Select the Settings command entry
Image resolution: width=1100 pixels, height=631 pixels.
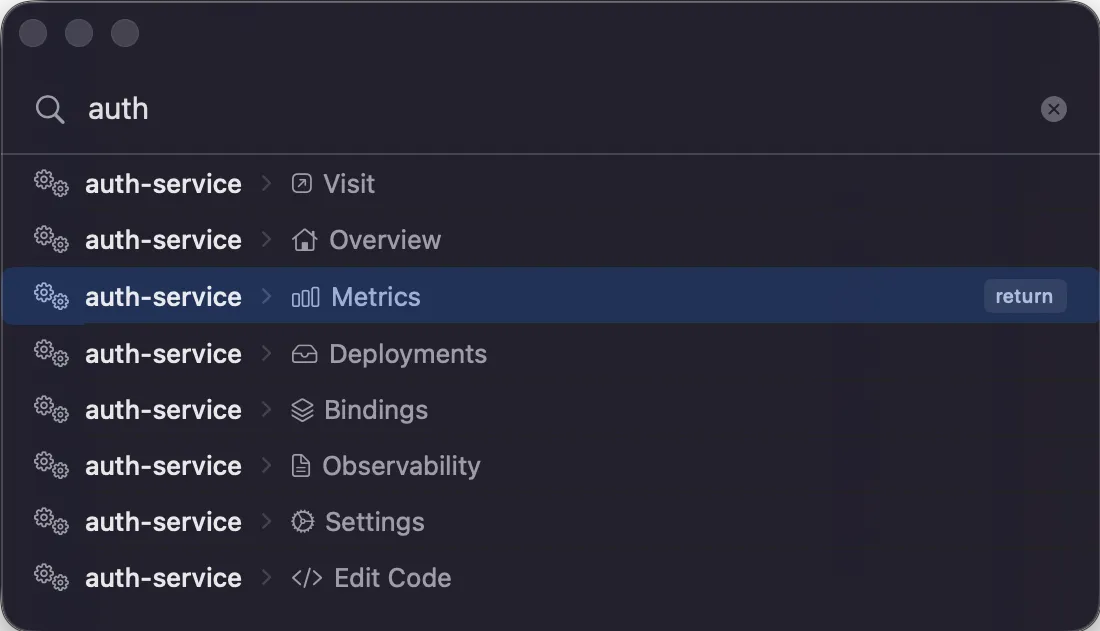tap(374, 521)
